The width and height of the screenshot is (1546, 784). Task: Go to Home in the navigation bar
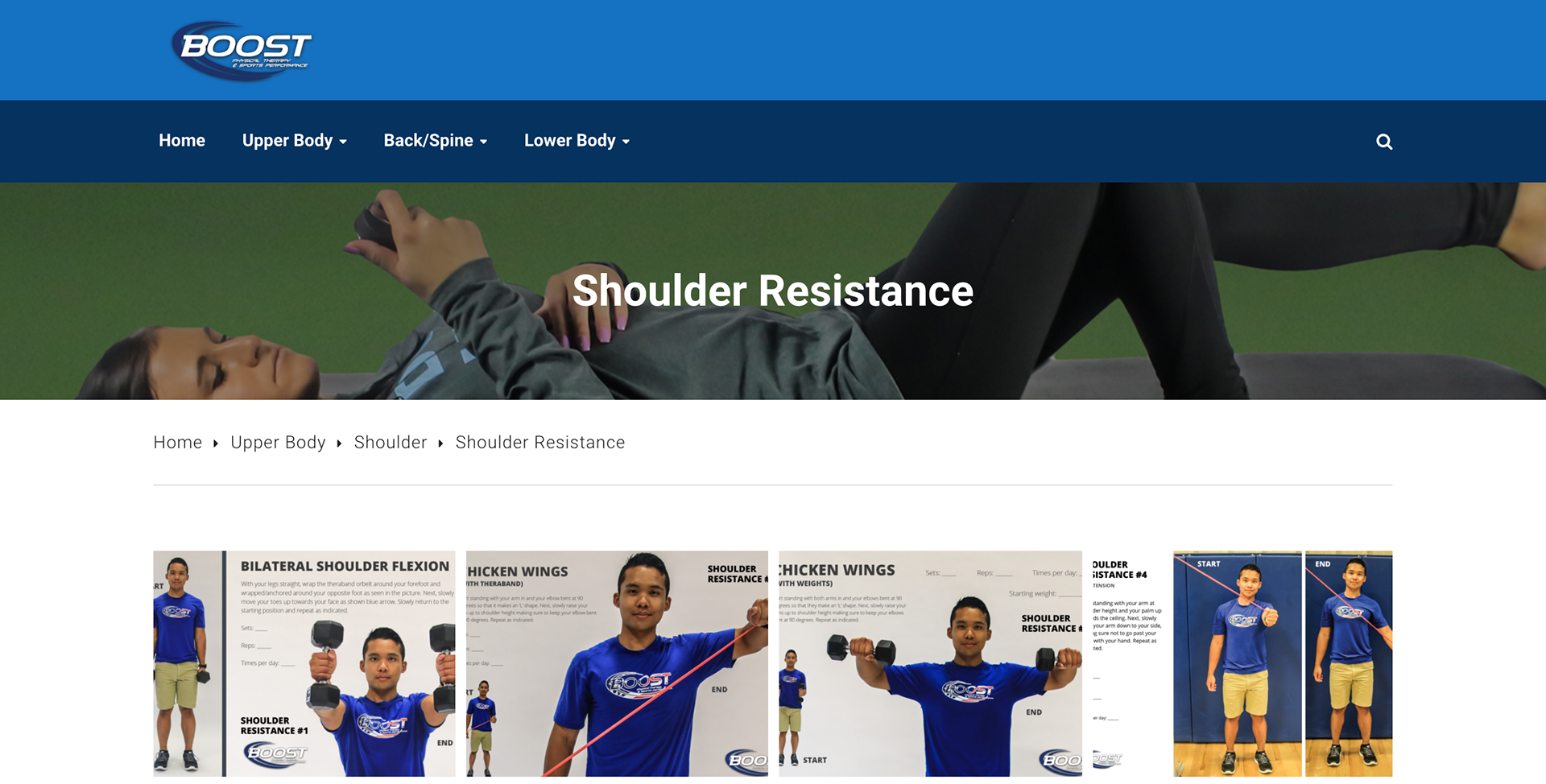182,141
